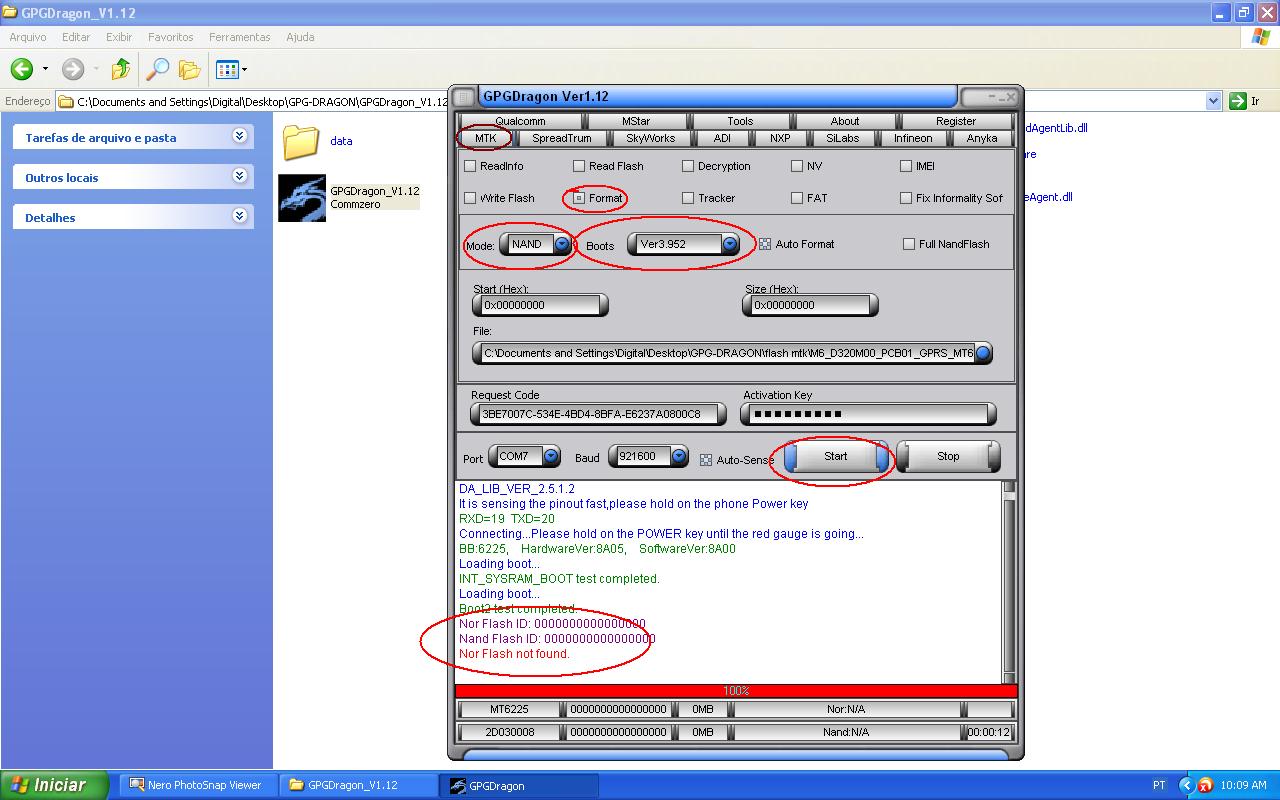Enable the NV checkbox
This screenshot has height=800, width=1280.
797,166
